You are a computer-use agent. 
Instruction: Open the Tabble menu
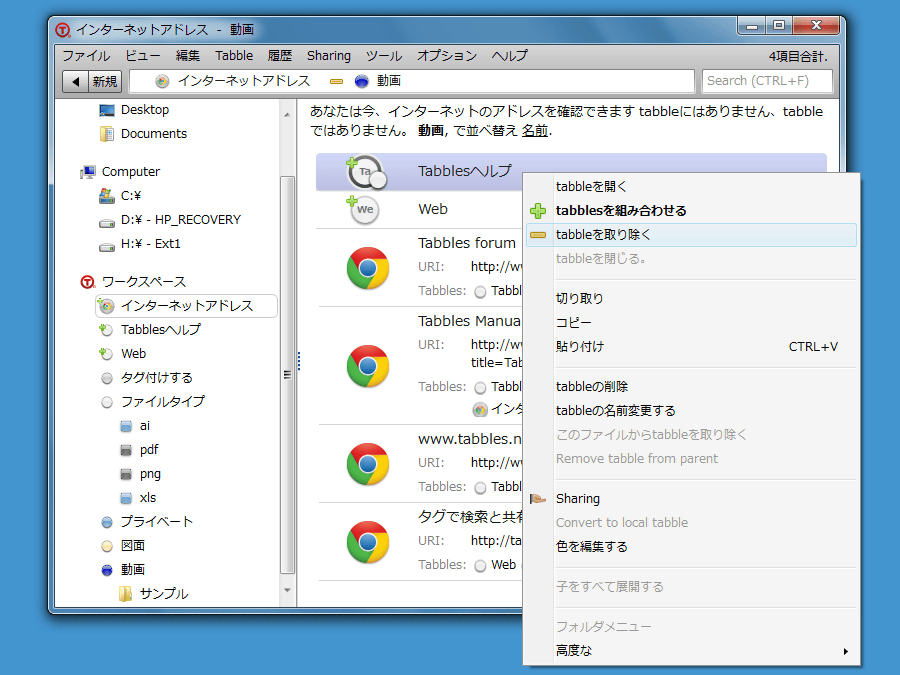pos(234,56)
